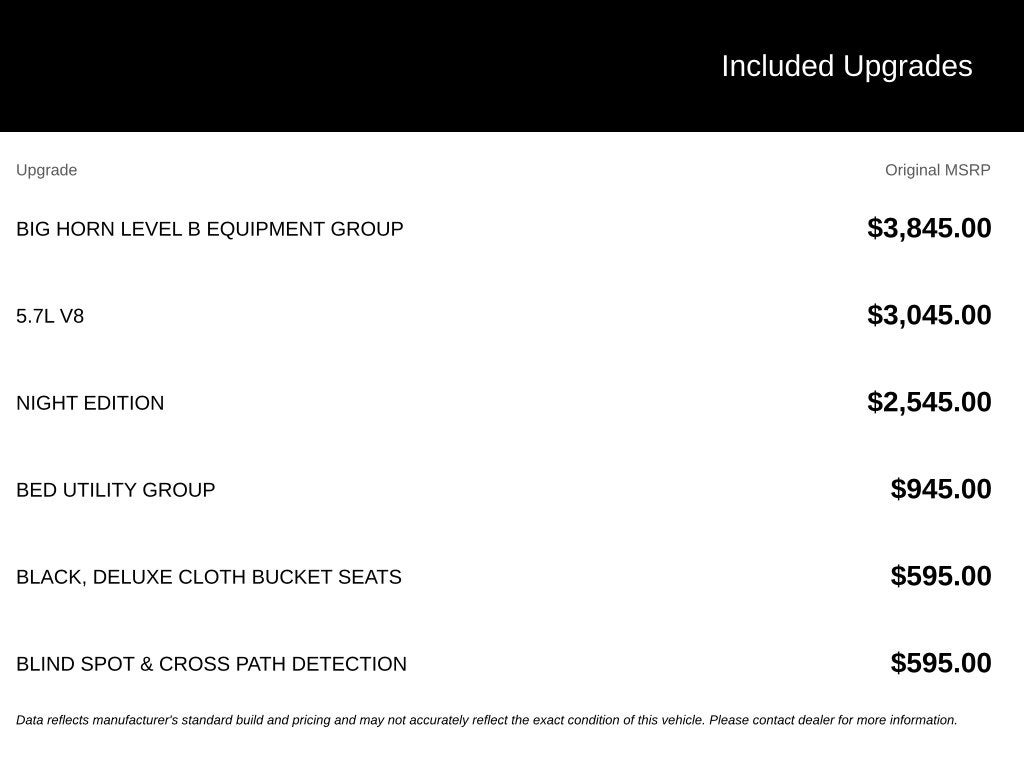Select BLIND SPOT & CROSS PATH DETECTION

point(212,664)
